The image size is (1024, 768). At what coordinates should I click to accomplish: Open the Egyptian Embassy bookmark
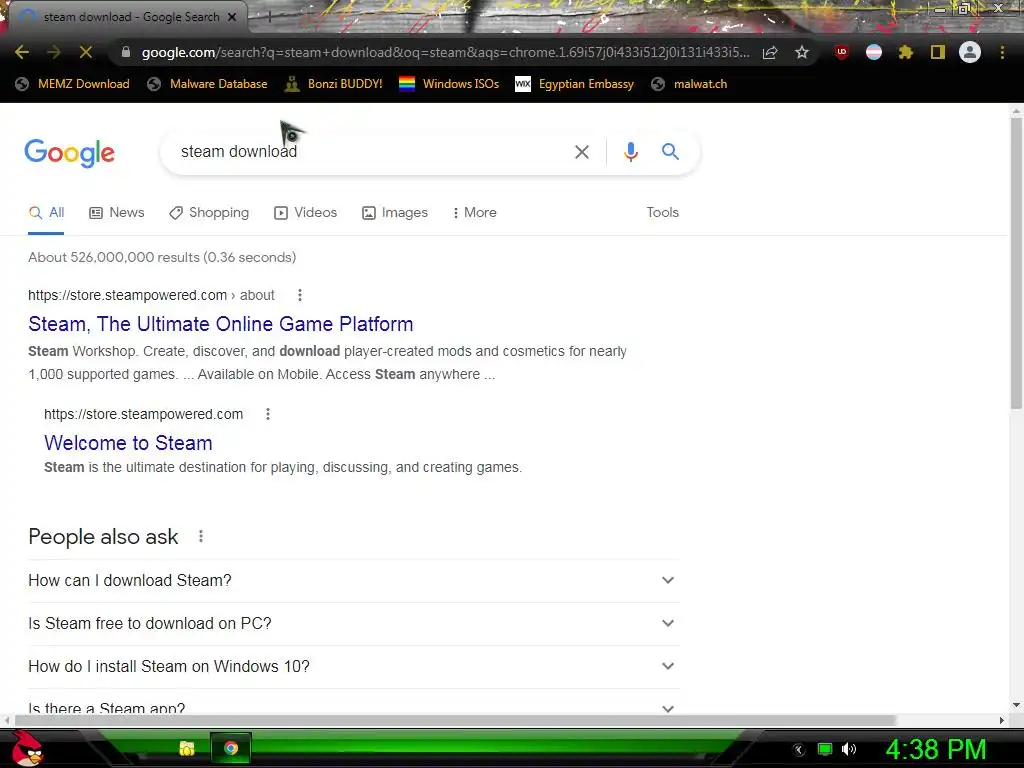tap(575, 84)
